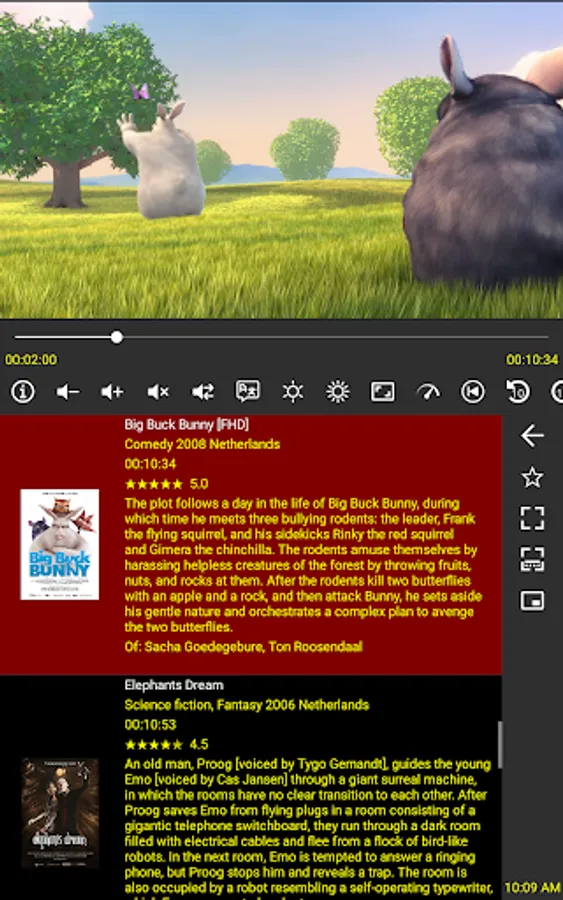The height and width of the screenshot is (900, 563).
Task: Click the Big Buck Bunny plot description
Action: tap(303, 565)
